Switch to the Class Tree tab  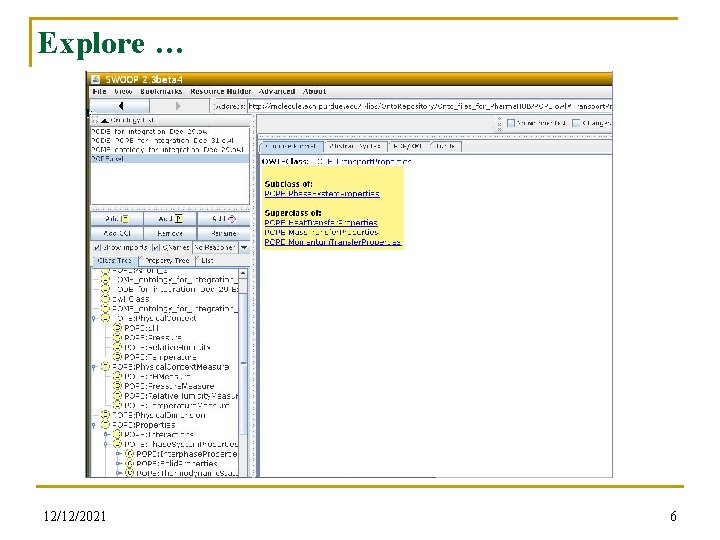tap(115, 260)
